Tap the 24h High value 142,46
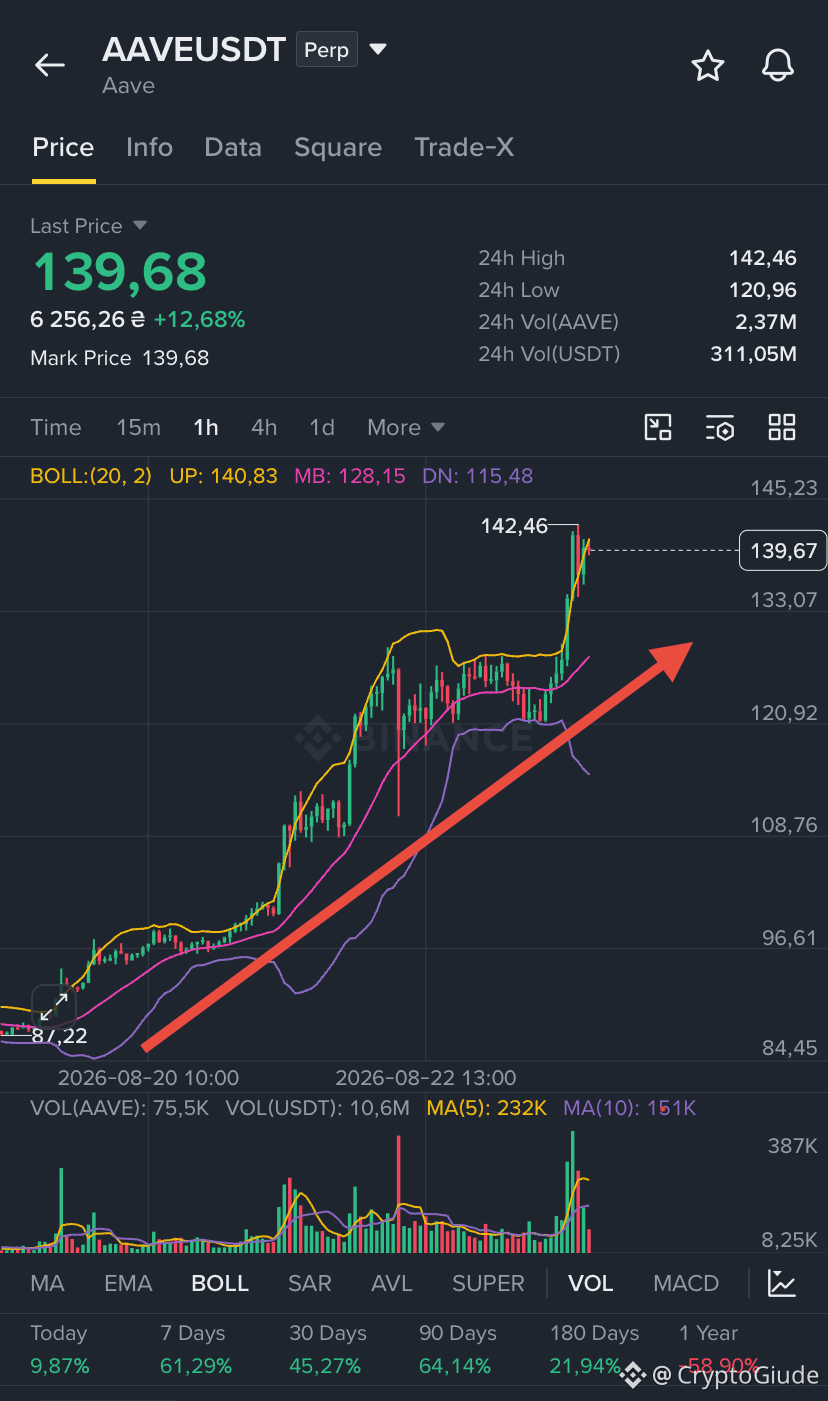Image resolution: width=828 pixels, height=1401 pixels. pyautogui.click(x=763, y=258)
